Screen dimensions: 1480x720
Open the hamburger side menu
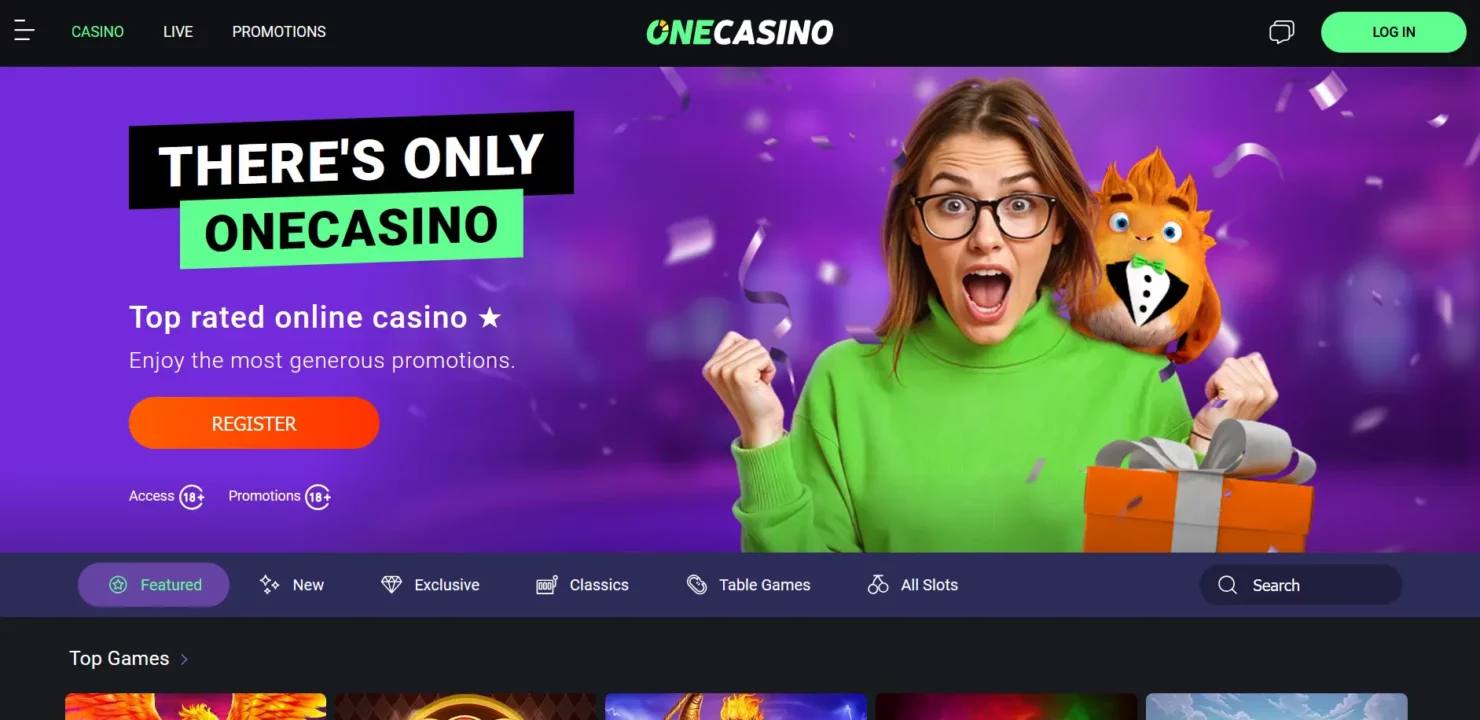click(x=24, y=32)
